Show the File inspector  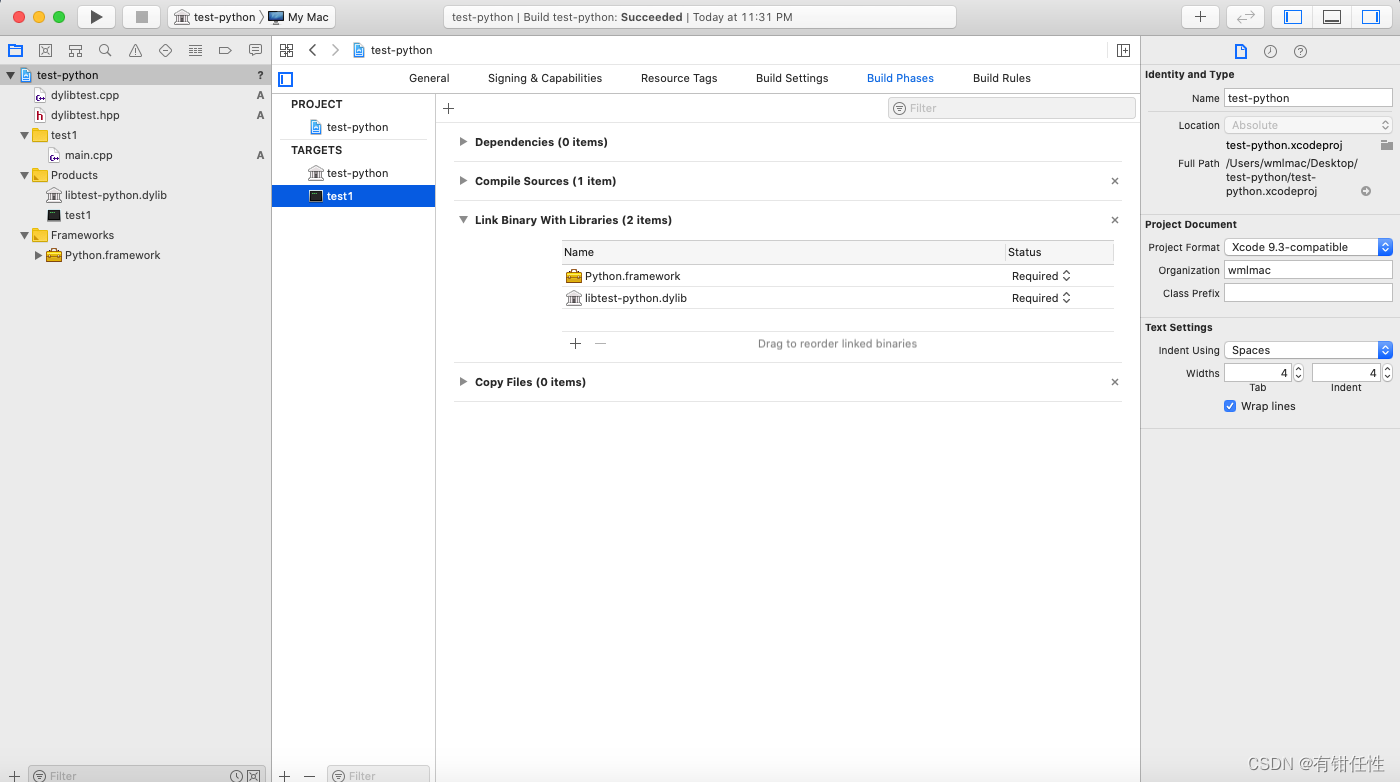tap(1240, 51)
